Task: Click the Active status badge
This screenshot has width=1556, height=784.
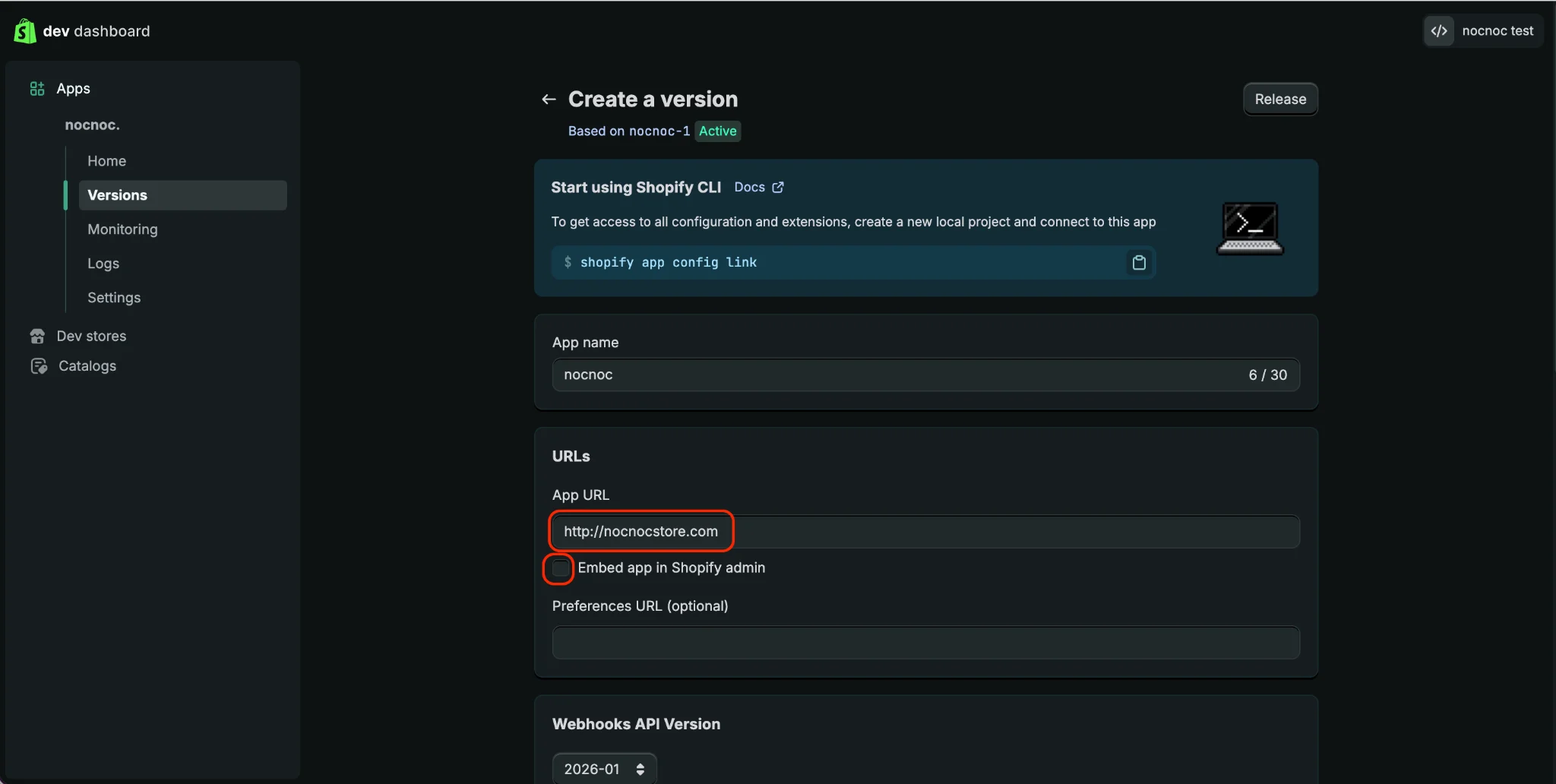Action: click(717, 131)
